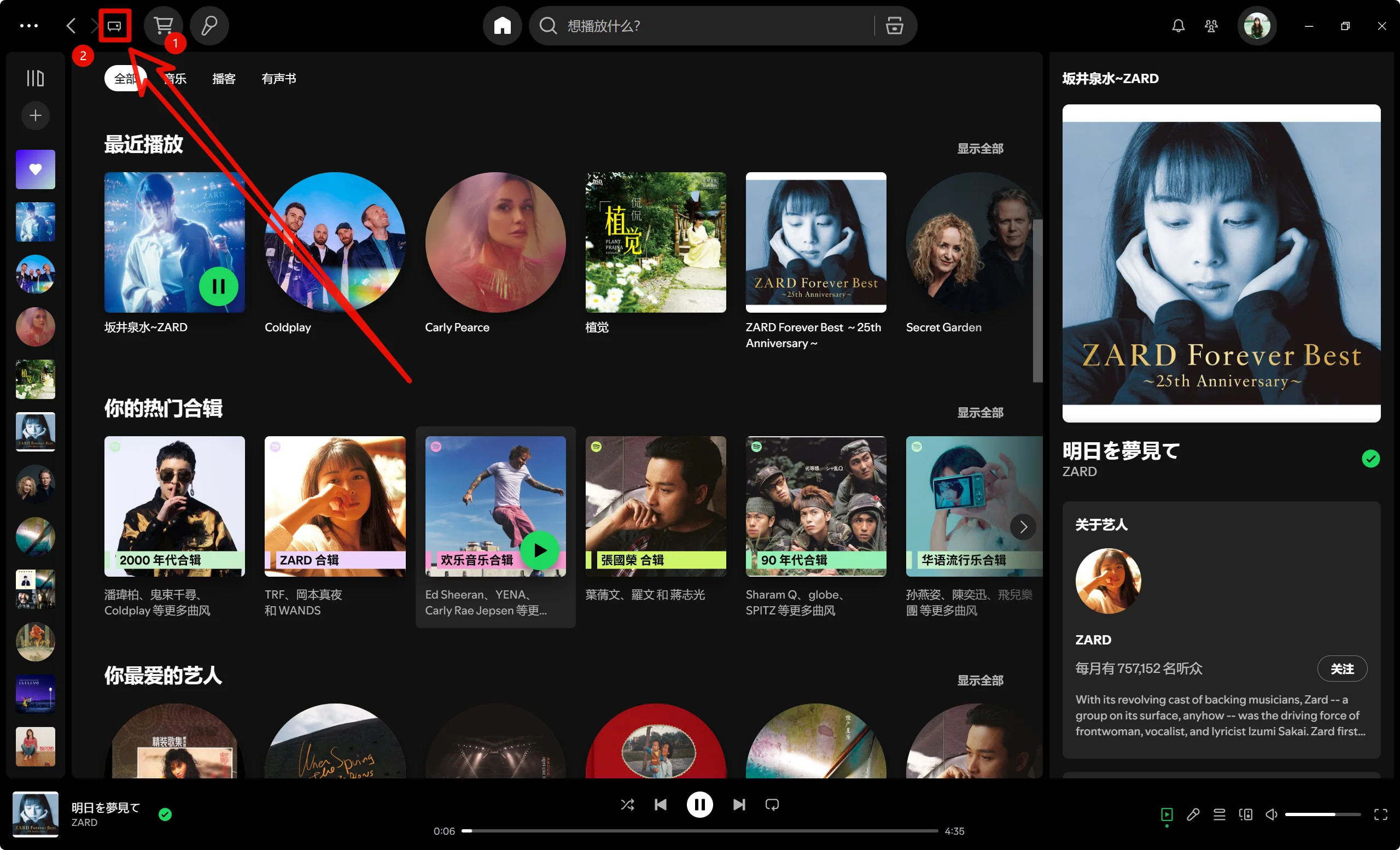Open the ZARD Forever Best album card
The height and width of the screenshot is (850, 1400).
click(816, 260)
